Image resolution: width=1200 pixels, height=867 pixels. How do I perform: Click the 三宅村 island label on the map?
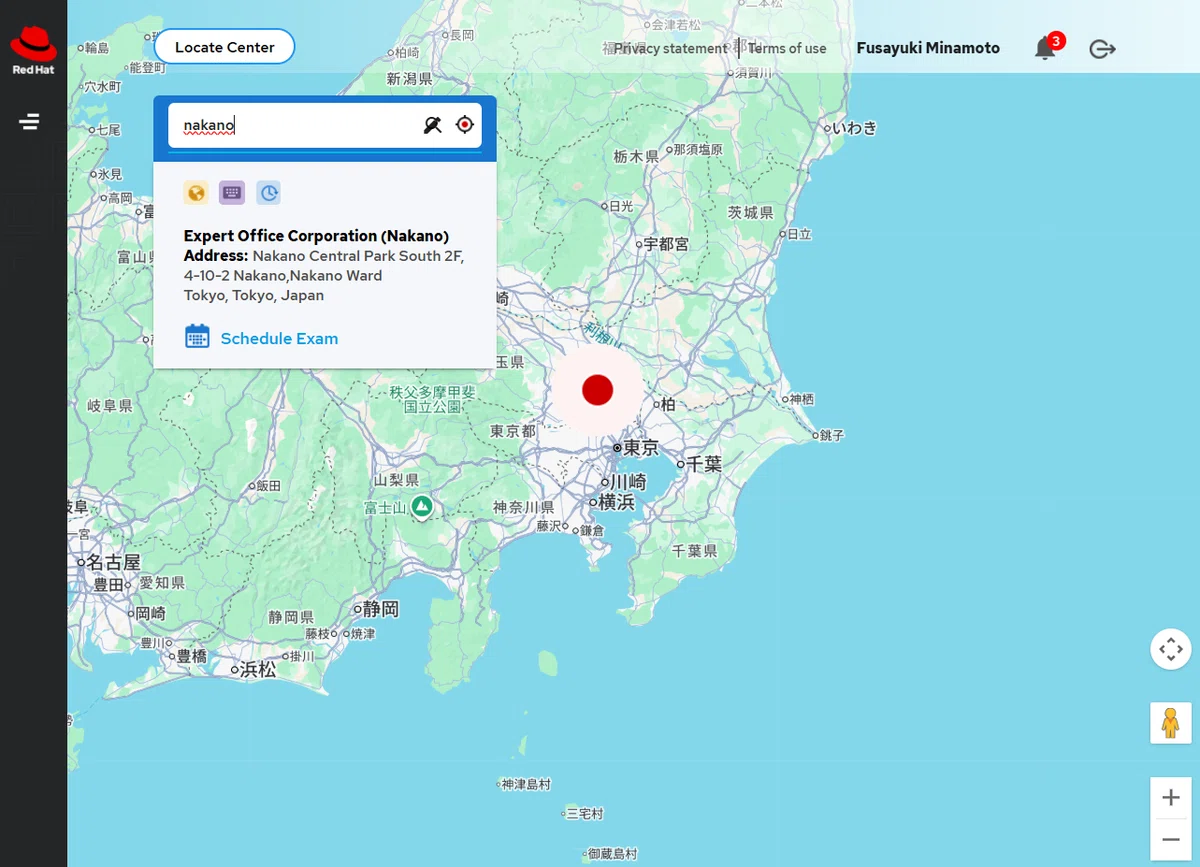pos(585,814)
